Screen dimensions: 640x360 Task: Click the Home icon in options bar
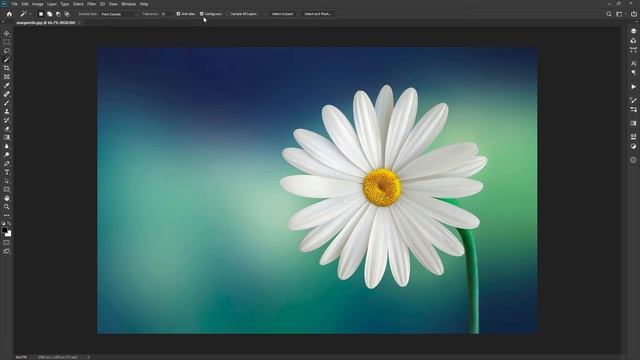[x=9, y=14]
